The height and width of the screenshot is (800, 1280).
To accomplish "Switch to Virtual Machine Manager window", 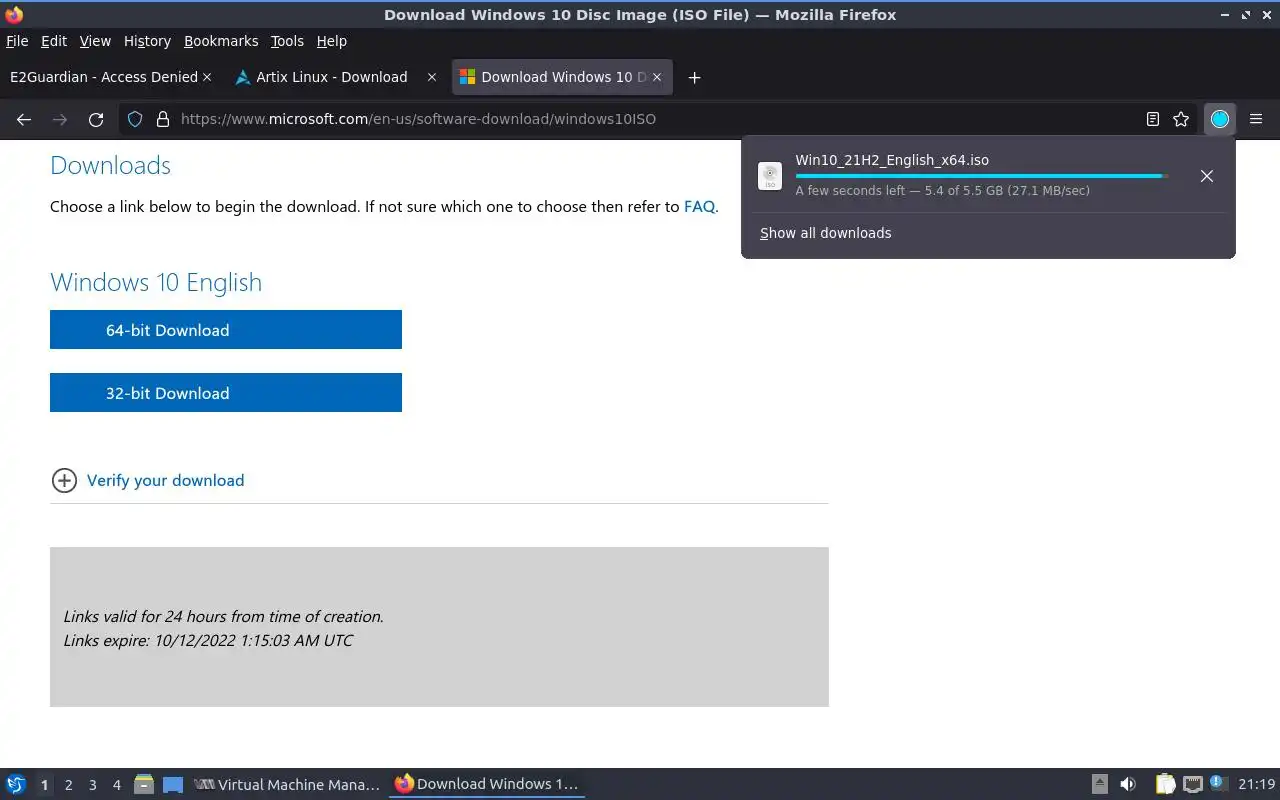I will coord(288,785).
